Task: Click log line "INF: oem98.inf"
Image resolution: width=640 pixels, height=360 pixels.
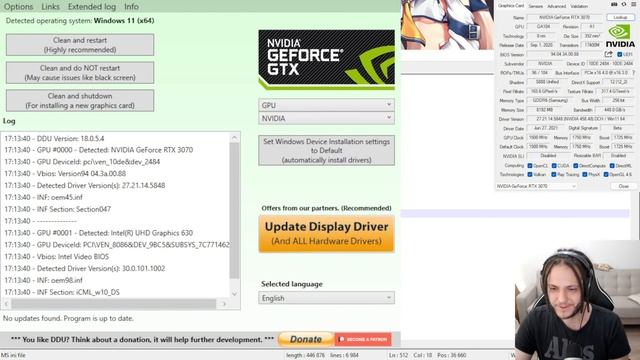Action: point(44,280)
